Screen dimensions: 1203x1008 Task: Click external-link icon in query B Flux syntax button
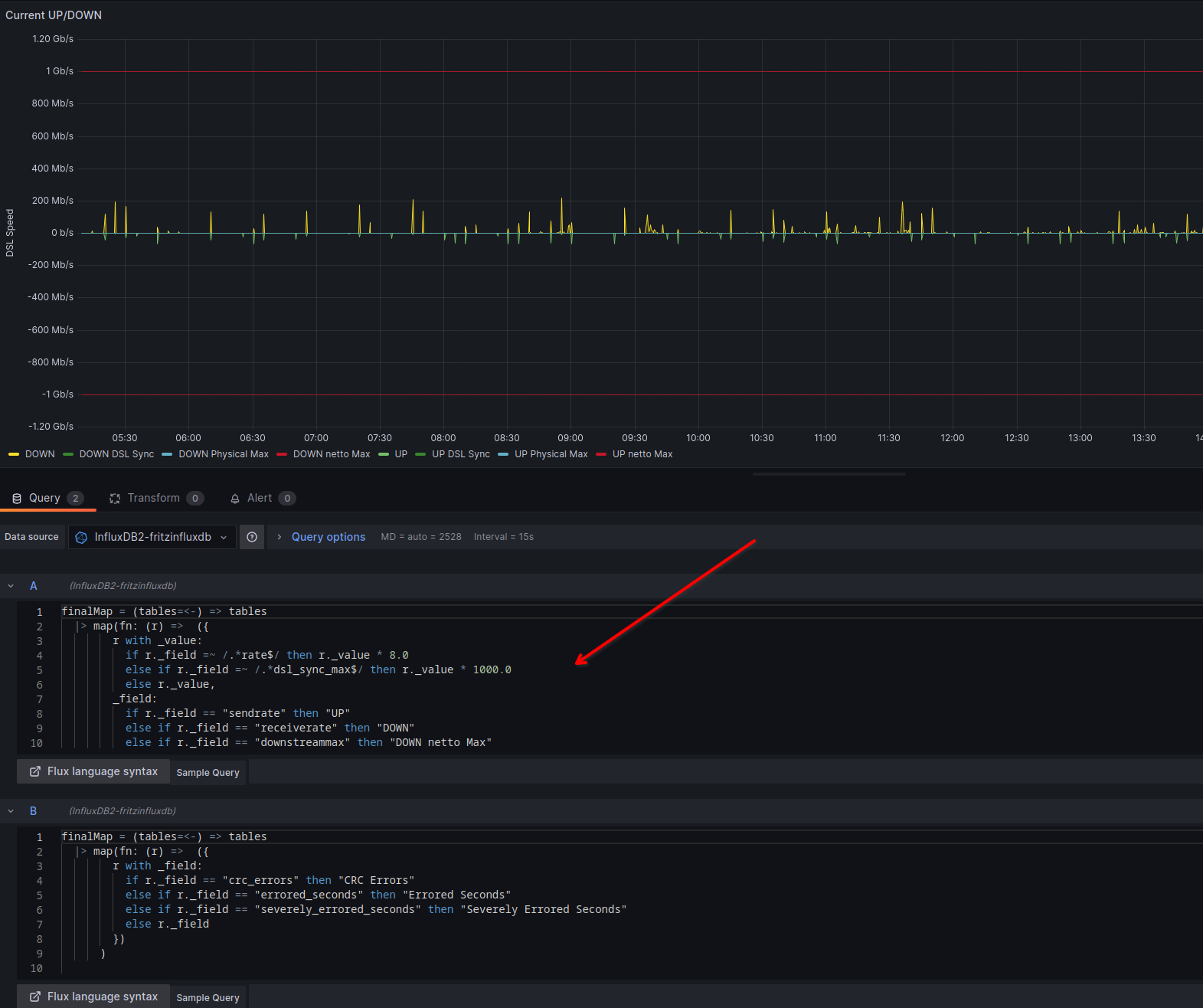pyautogui.click(x=35, y=997)
